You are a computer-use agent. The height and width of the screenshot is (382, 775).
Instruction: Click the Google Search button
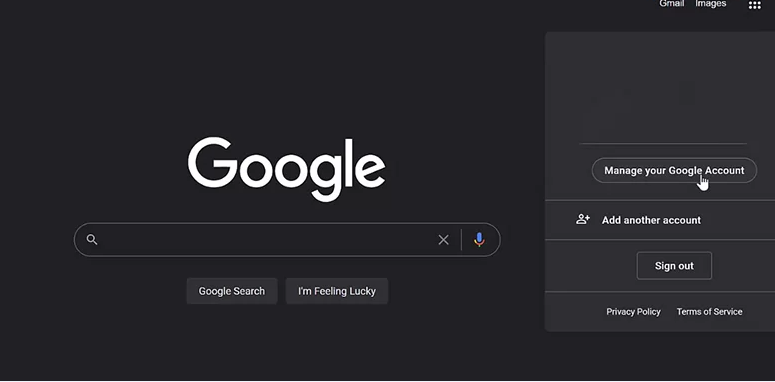tap(232, 291)
